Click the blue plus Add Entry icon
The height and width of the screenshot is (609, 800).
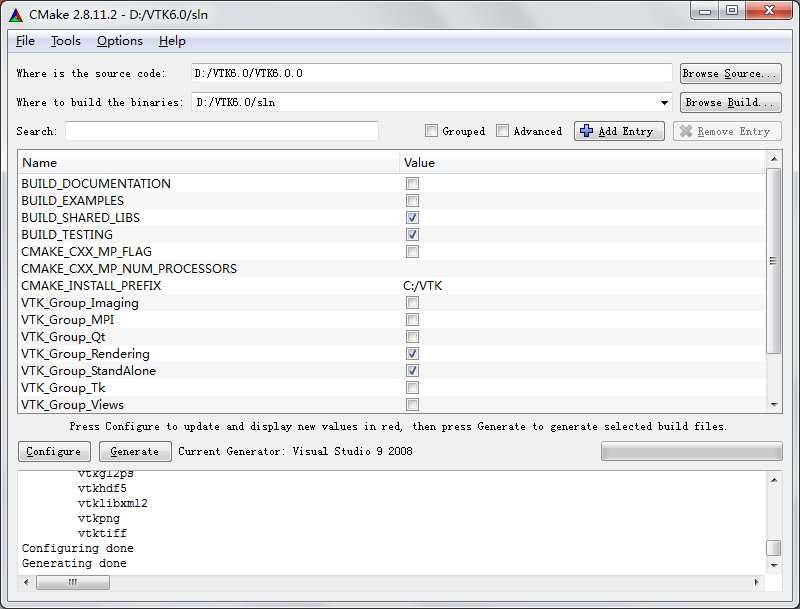click(586, 131)
